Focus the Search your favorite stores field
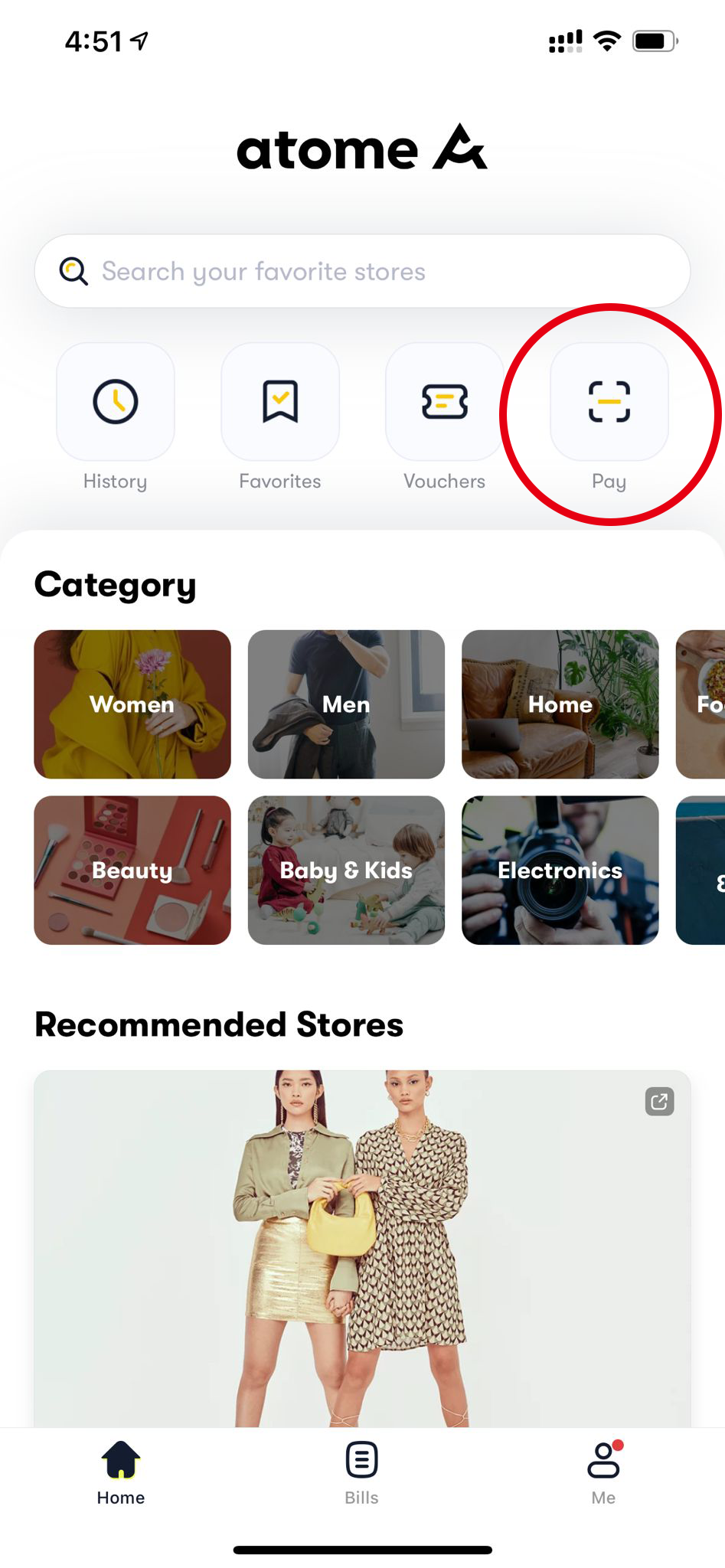Image resolution: width=725 pixels, height=1568 pixels. point(362,271)
